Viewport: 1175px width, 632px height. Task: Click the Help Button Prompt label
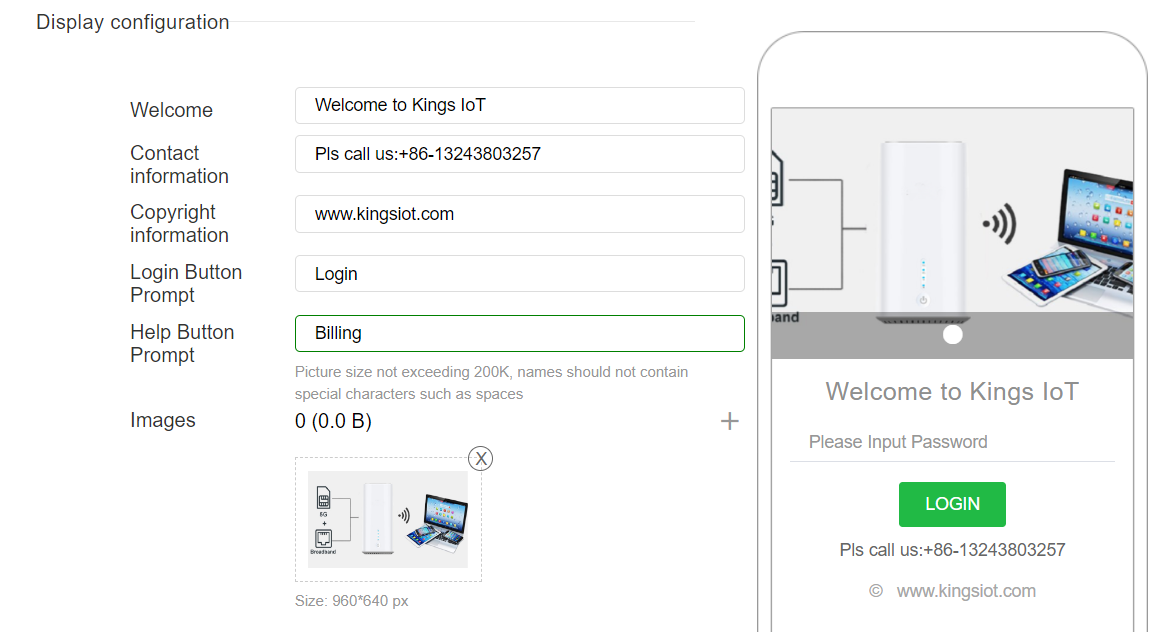182,343
